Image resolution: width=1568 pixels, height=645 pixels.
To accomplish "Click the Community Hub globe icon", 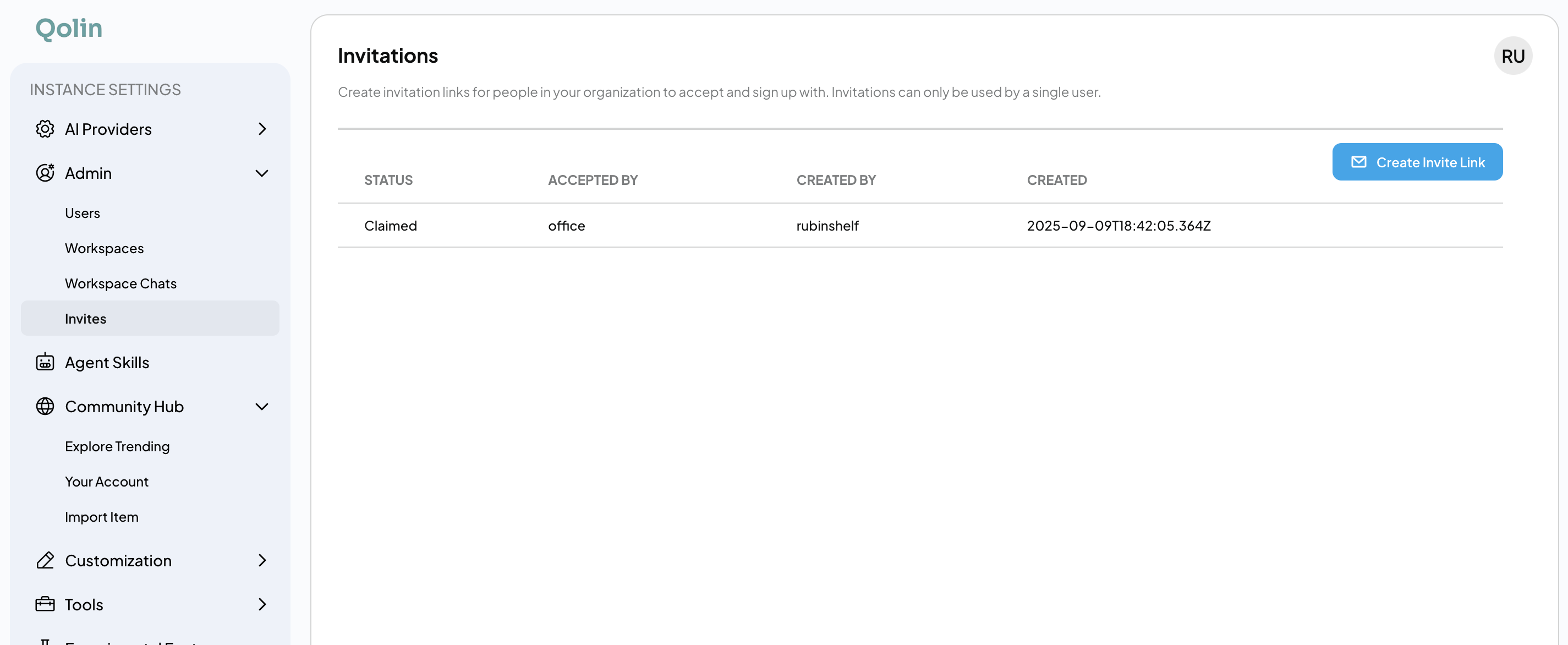I will click(45, 406).
